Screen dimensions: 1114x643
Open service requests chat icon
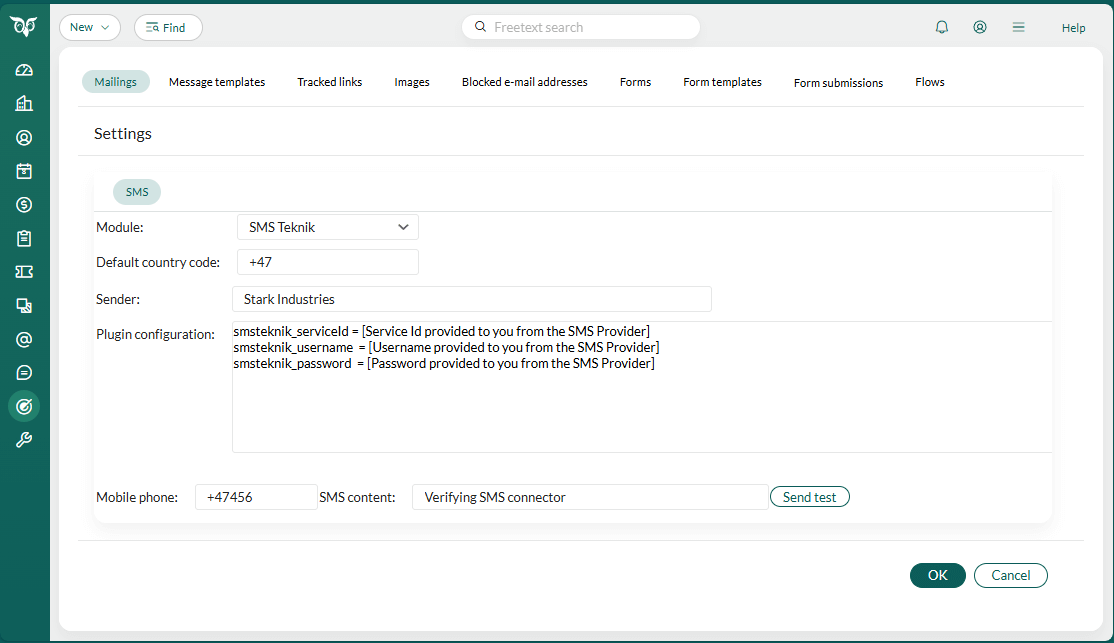pos(22,372)
